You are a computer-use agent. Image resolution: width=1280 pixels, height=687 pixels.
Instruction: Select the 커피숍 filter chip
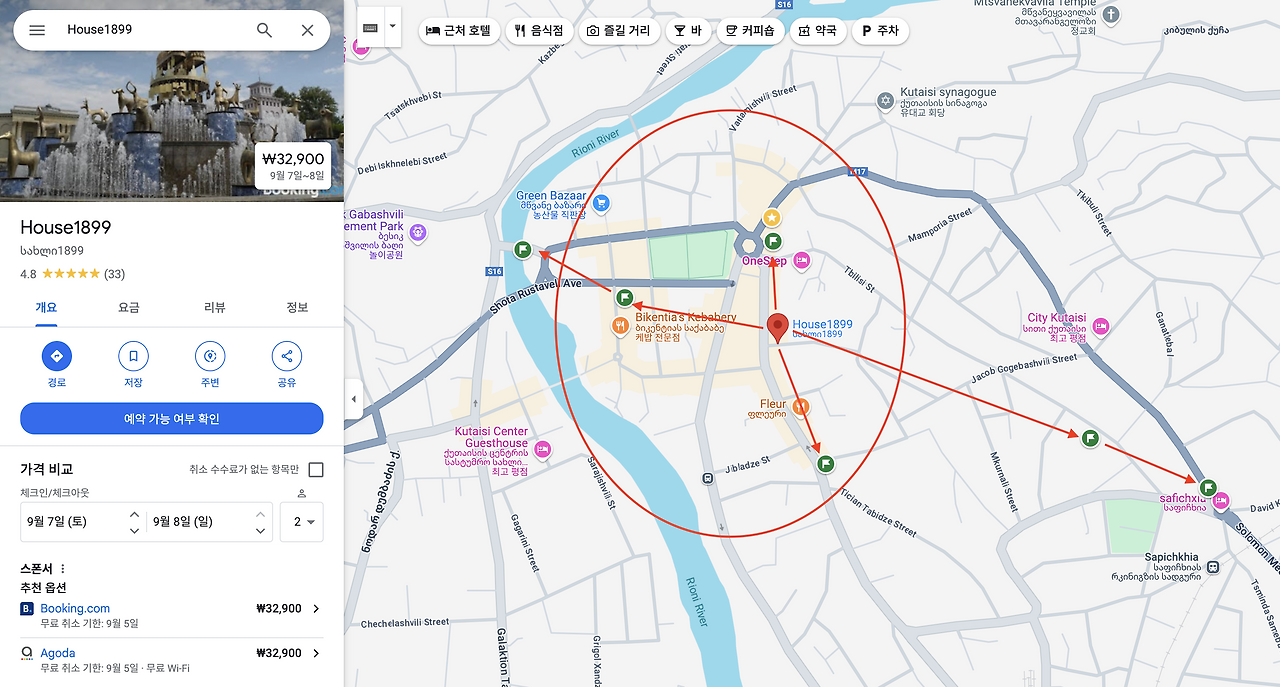pyautogui.click(x=751, y=31)
